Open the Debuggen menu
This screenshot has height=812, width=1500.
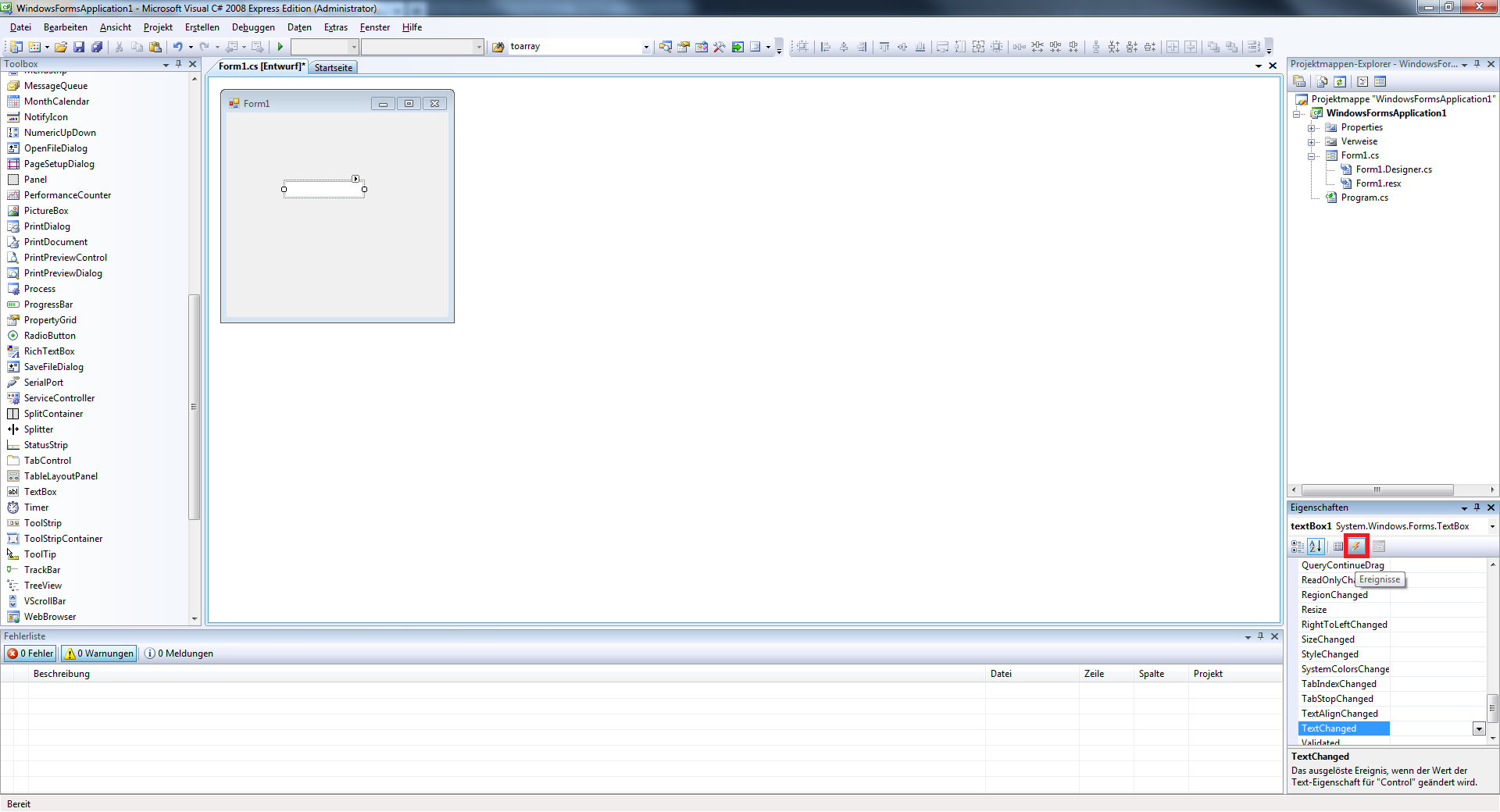(253, 27)
